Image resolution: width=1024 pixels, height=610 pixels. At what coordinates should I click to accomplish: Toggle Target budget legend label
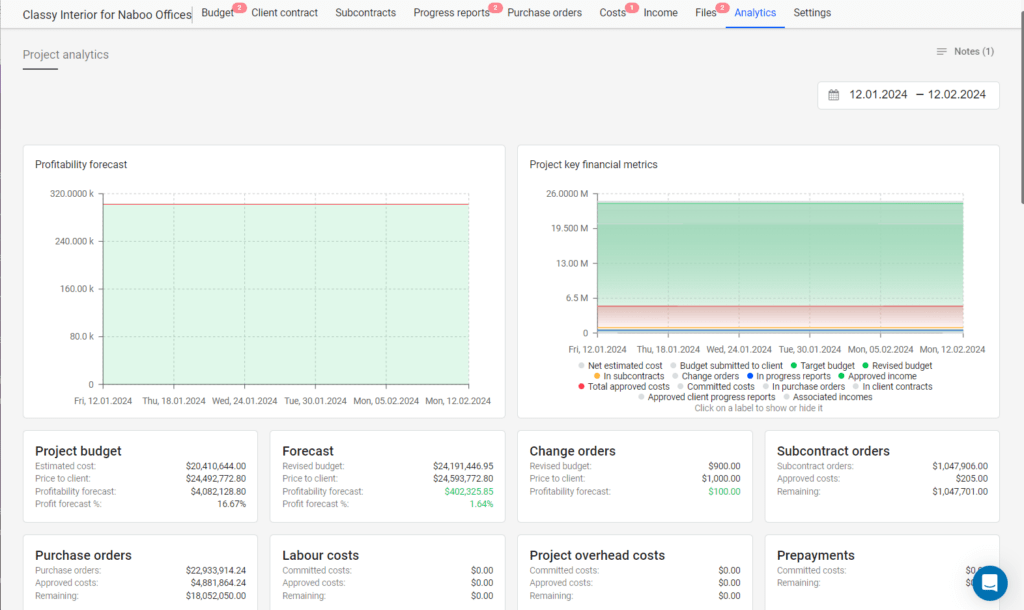click(x=822, y=366)
